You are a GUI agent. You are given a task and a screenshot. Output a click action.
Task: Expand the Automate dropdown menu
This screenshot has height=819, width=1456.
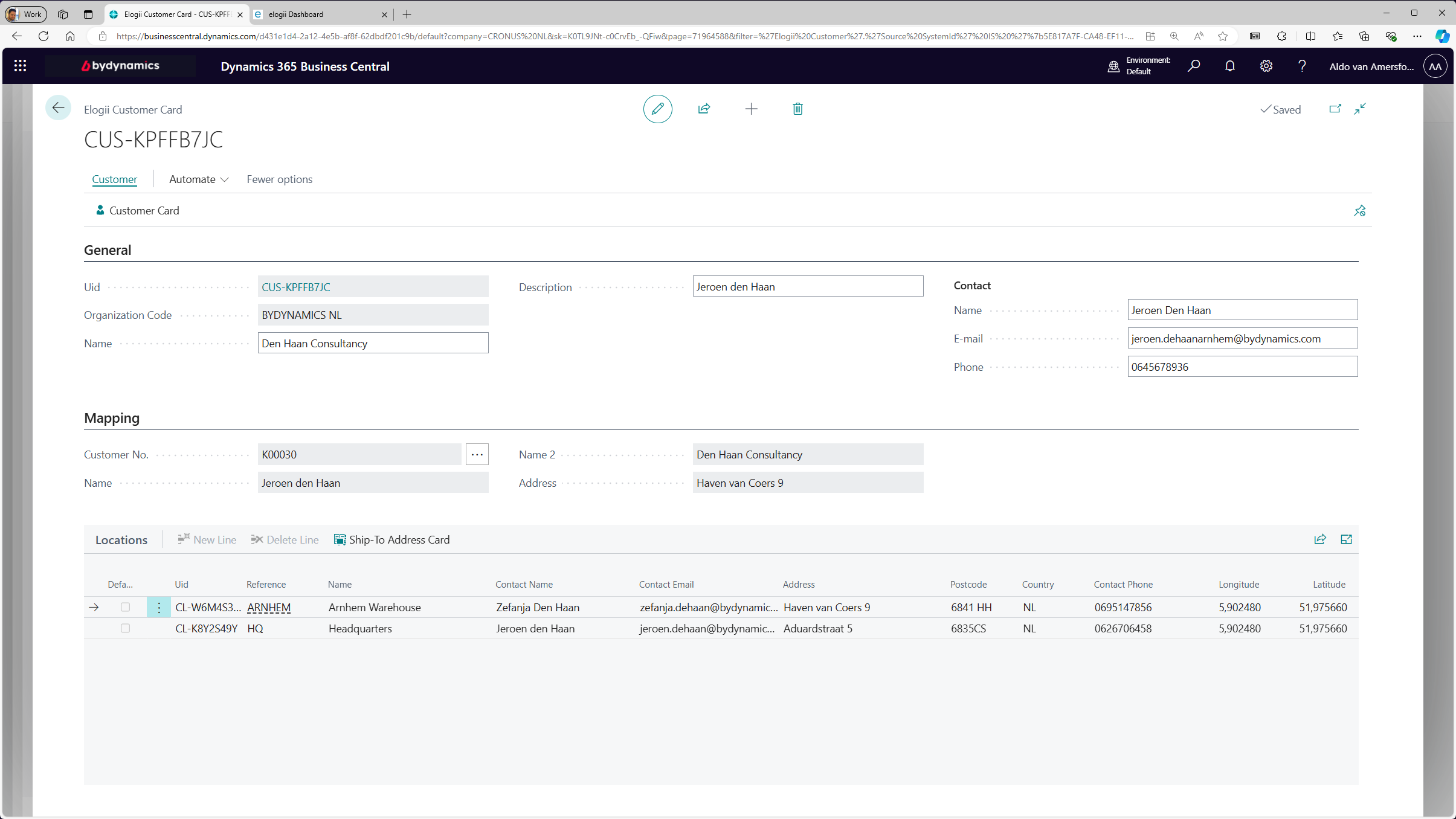pos(199,179)
